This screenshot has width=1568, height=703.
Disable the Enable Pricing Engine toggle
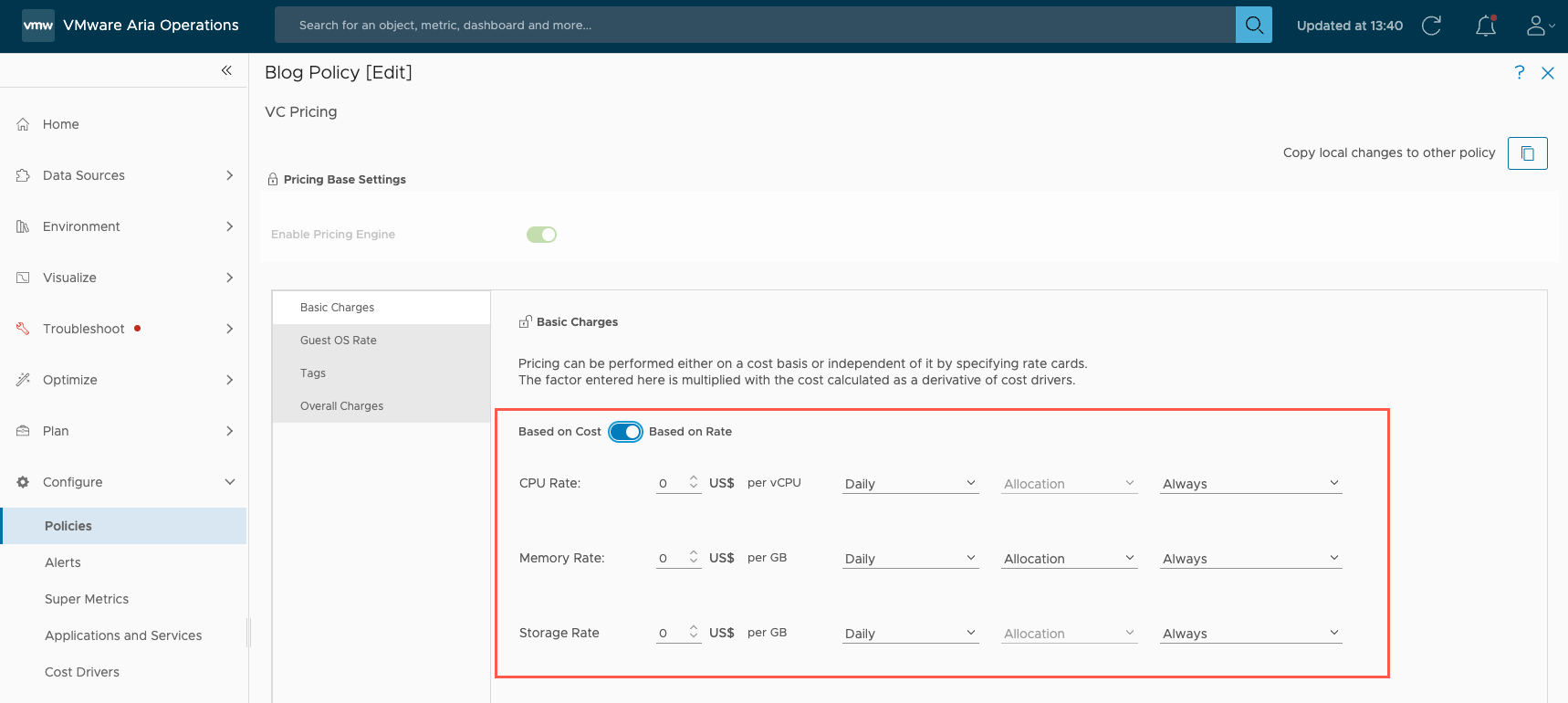pos(541,235)
